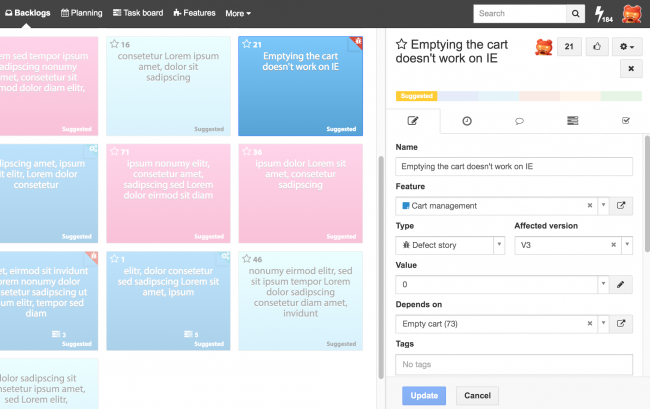Go to the Planning view
This screenshot has height=409, width=650.
pos(82,13)
